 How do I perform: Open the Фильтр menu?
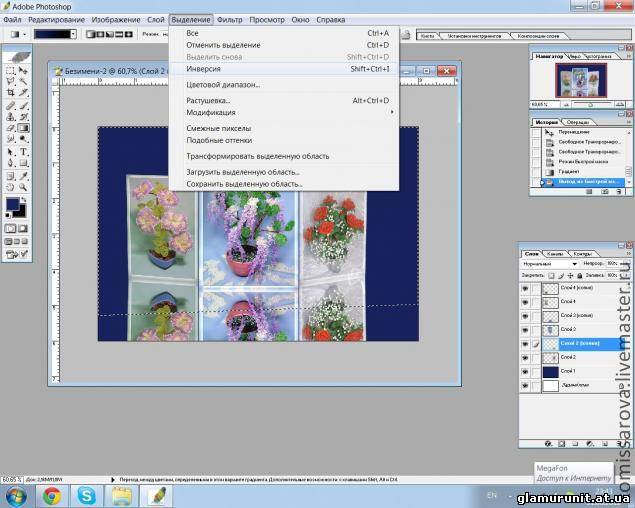230,19
